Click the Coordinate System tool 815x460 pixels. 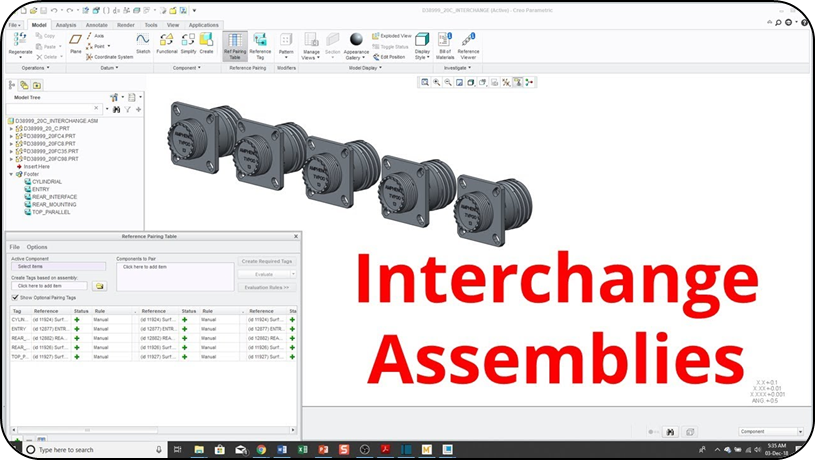click(x=110, y=57)
